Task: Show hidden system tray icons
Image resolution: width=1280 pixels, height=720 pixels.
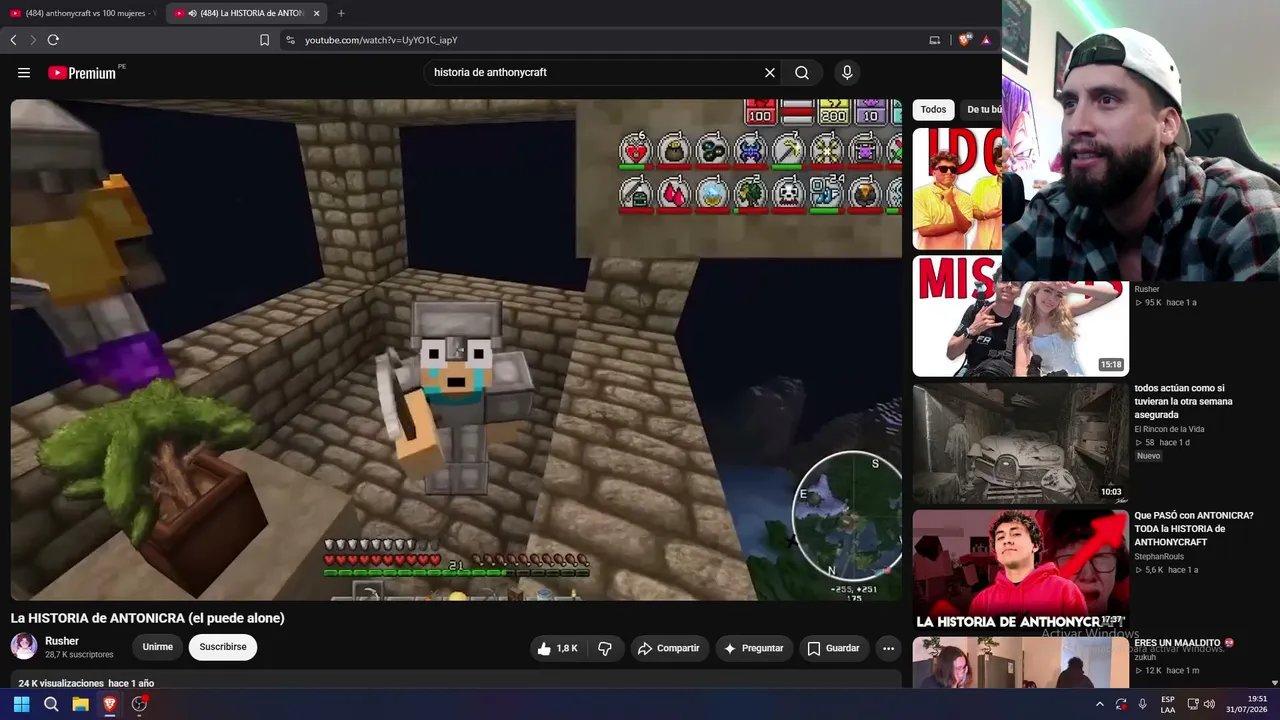Action: [1099, 704]
